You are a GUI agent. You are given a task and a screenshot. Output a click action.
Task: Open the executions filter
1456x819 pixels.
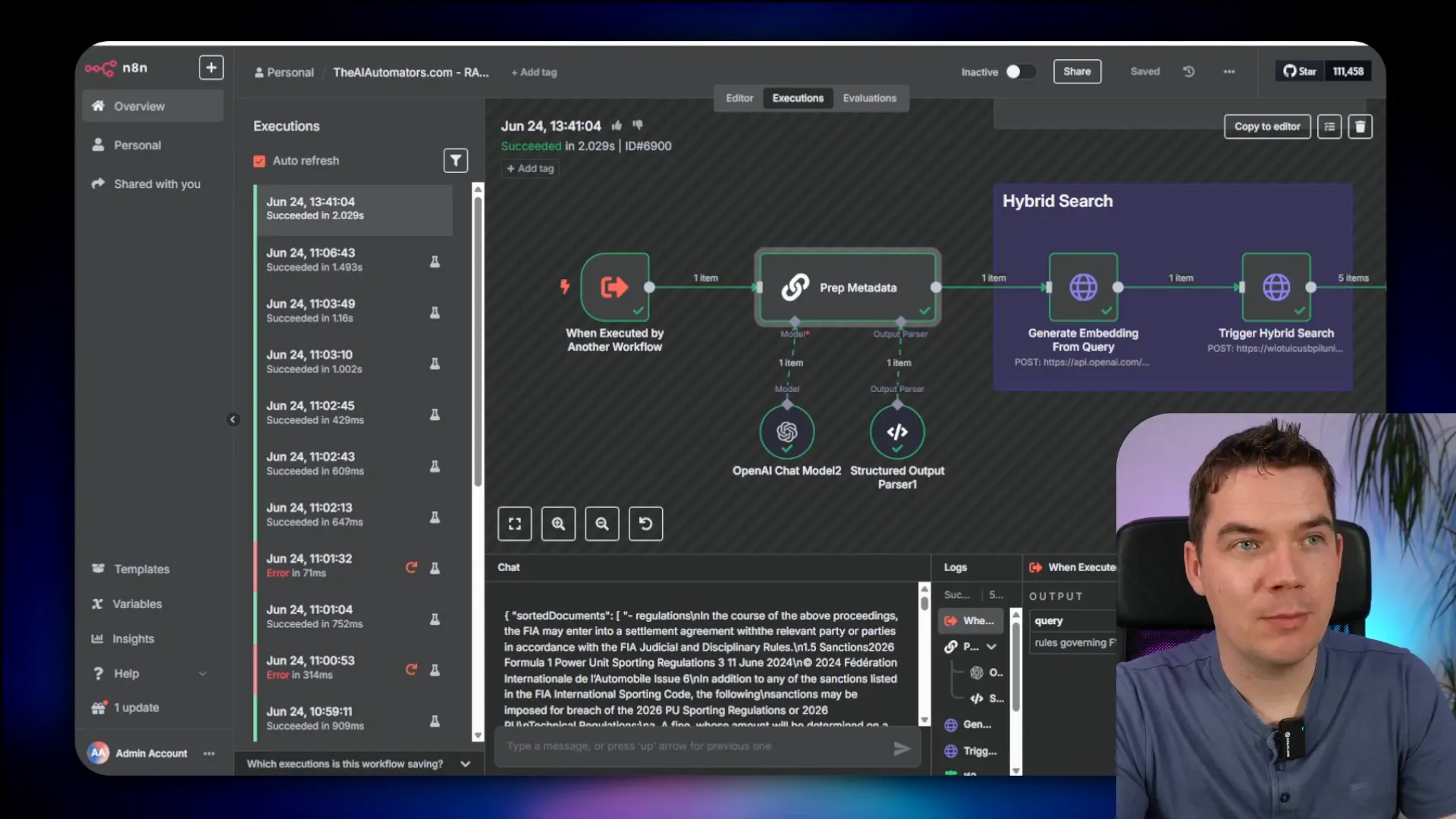click(455, 160)
